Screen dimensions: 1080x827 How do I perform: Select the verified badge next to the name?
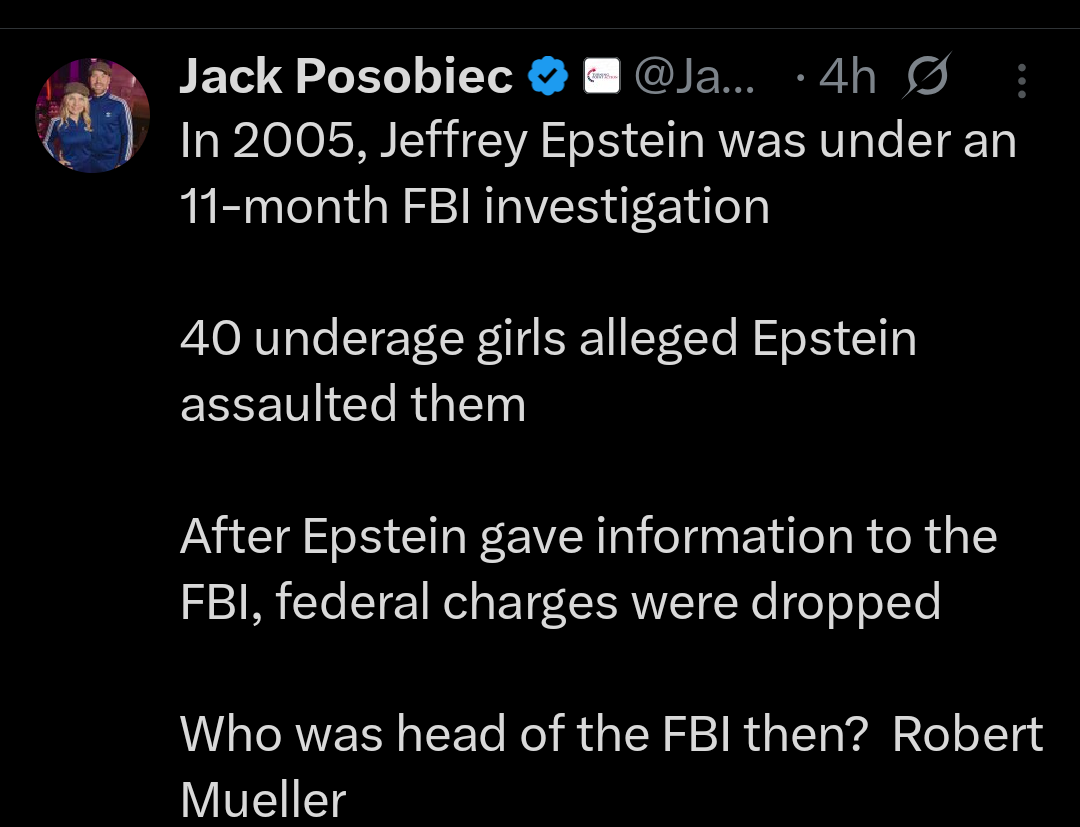point(547,74)
